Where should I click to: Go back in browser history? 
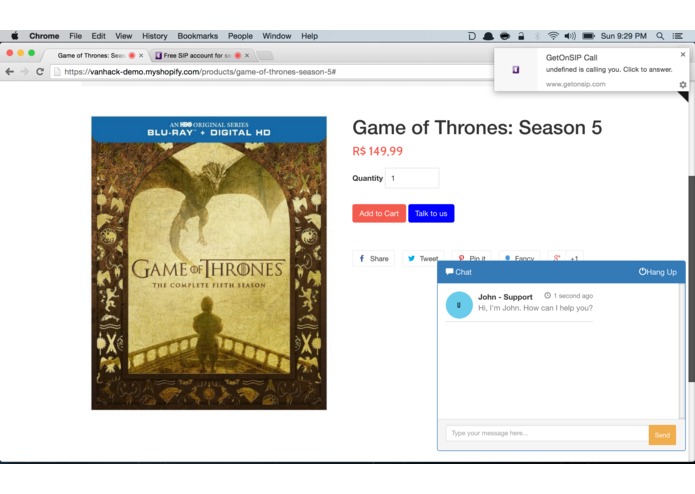coord(10,71)
